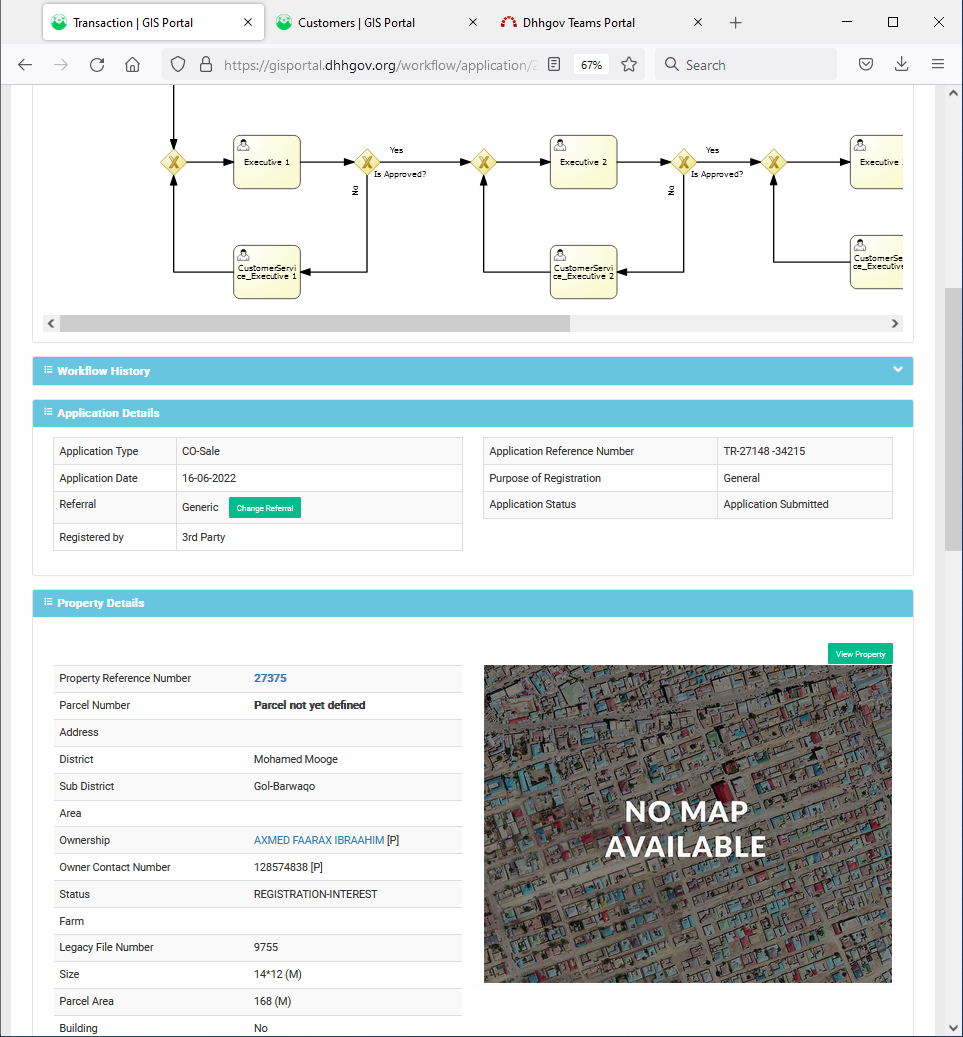Close the Customers GIS Portal tab
The image size is (963, 1037).
point(473,22)
